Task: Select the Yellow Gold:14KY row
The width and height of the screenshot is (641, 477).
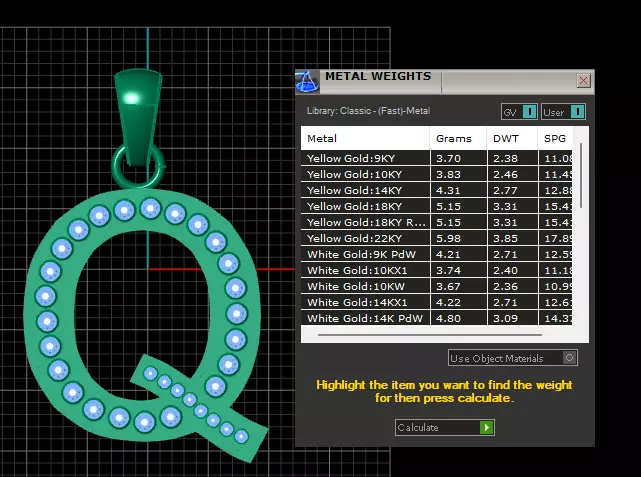Action: coord(437,190)
